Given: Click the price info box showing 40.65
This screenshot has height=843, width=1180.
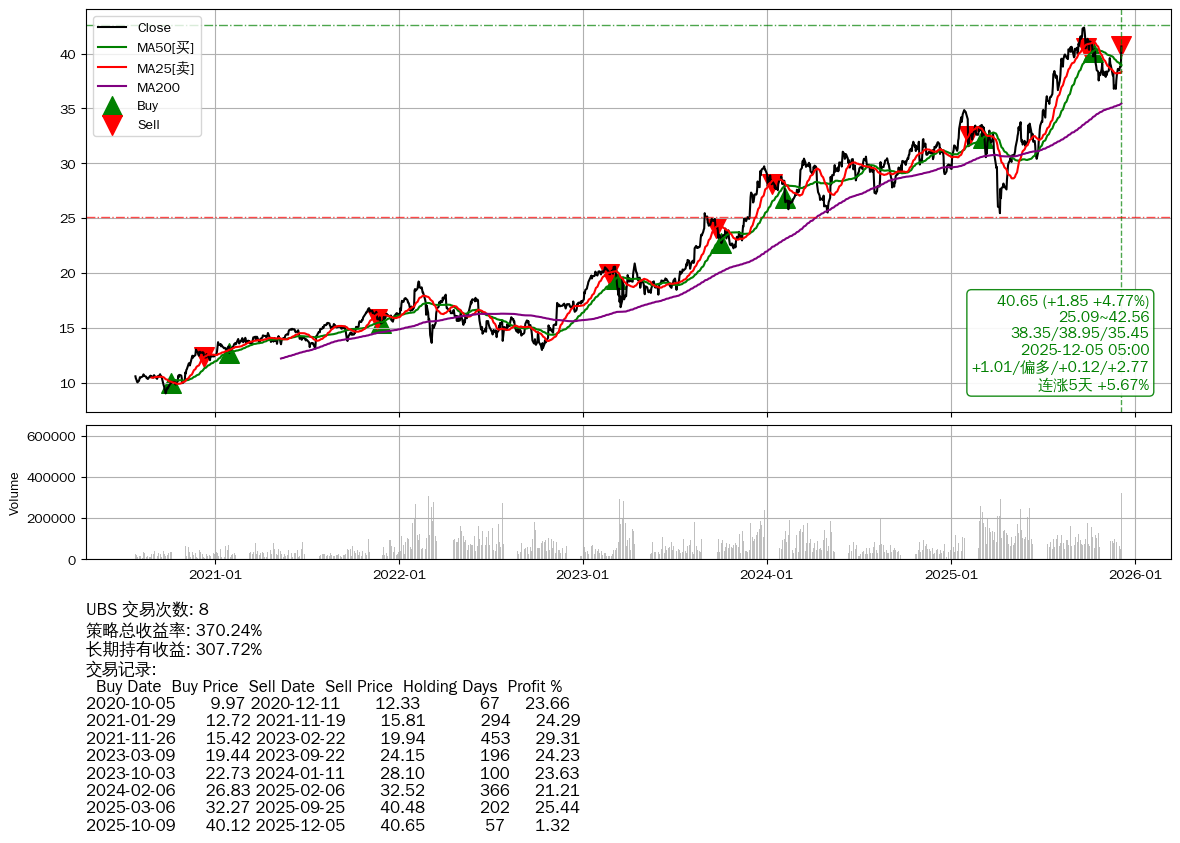Looking at the screenshot, I should point(1060,342).
